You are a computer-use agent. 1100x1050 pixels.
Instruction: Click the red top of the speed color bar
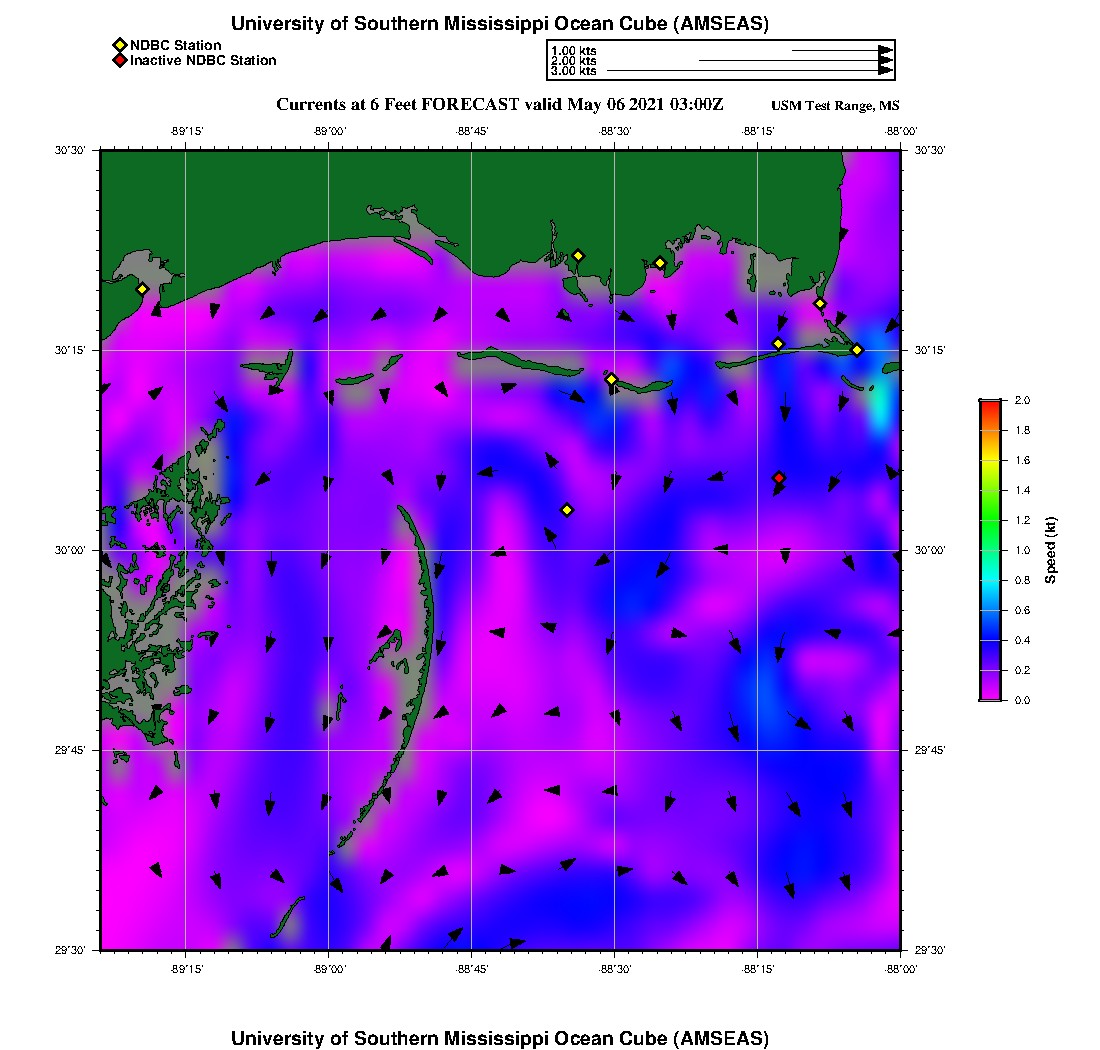[989, 404]
